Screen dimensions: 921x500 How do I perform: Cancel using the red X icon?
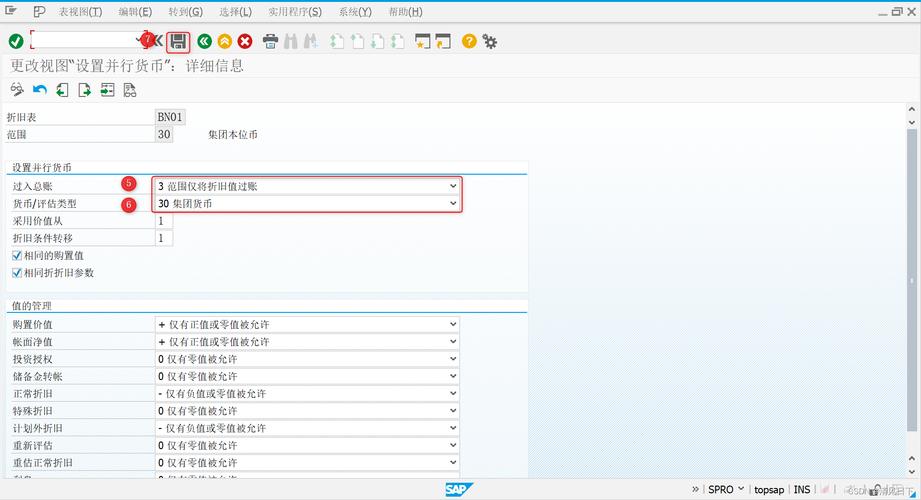point(245,41)
